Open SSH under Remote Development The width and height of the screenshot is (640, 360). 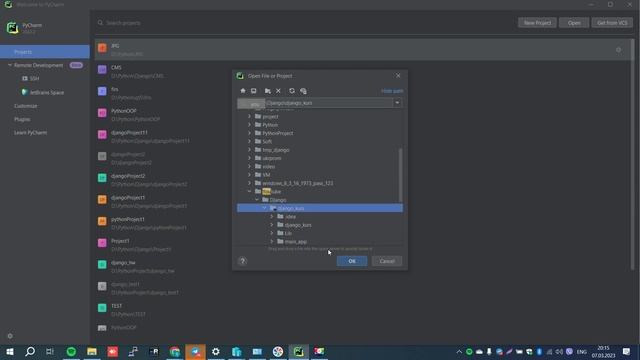(x=31, y=78)
